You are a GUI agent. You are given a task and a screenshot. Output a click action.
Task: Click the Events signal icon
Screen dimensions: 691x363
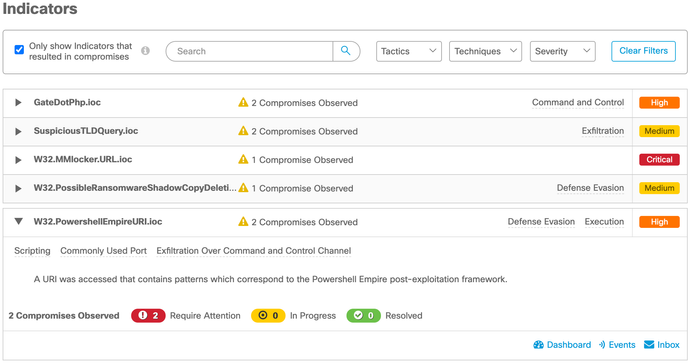pos(602,345)
